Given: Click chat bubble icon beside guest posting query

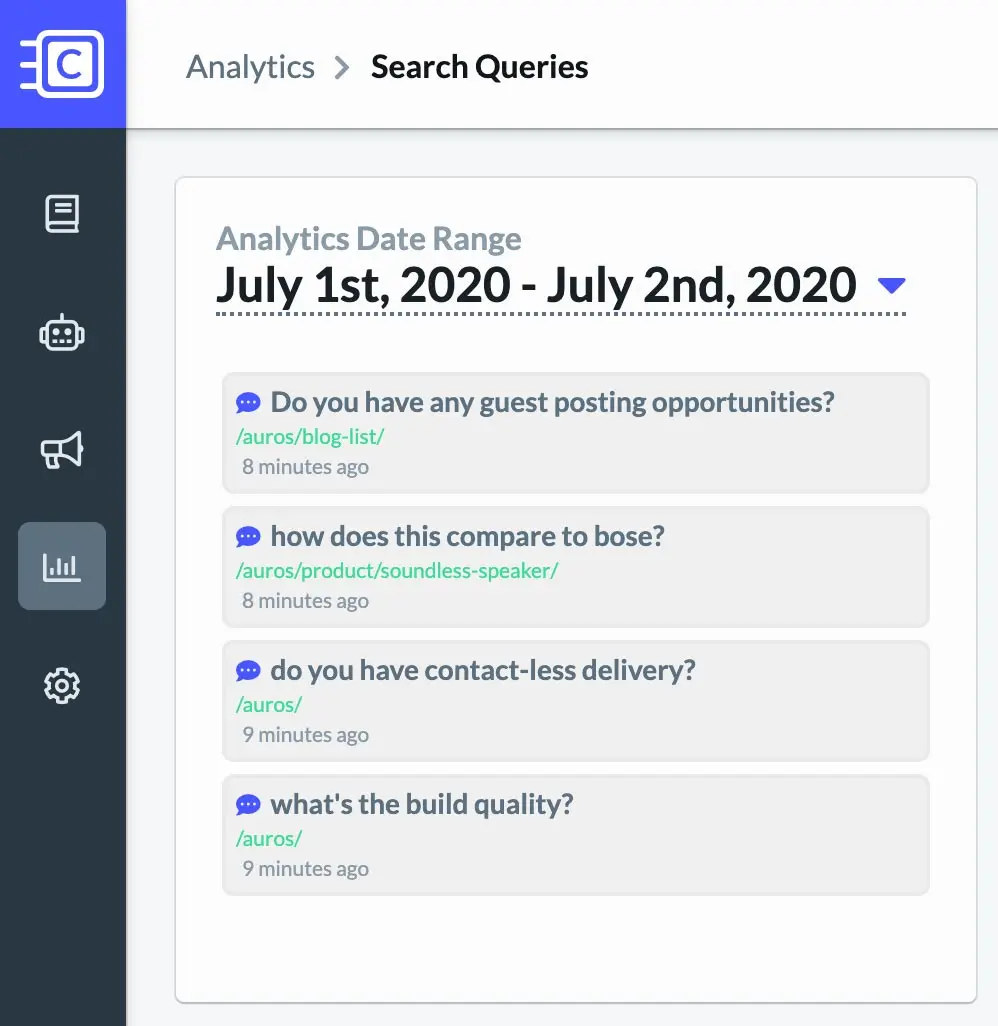Looking at the screenshot, I should (248, 403).
